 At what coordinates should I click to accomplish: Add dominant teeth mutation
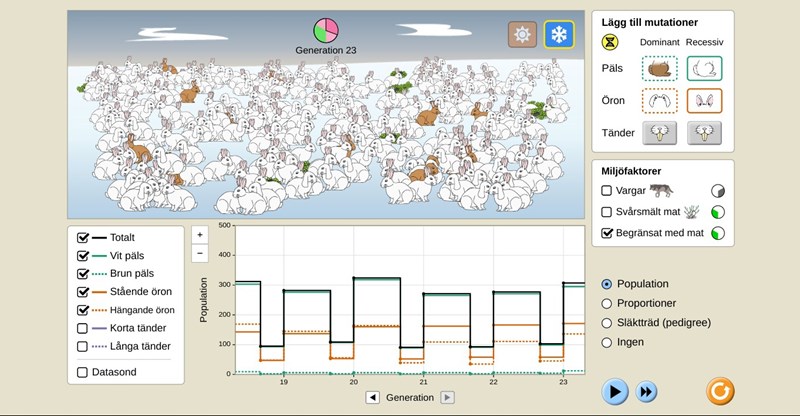[x=659, y=131]
